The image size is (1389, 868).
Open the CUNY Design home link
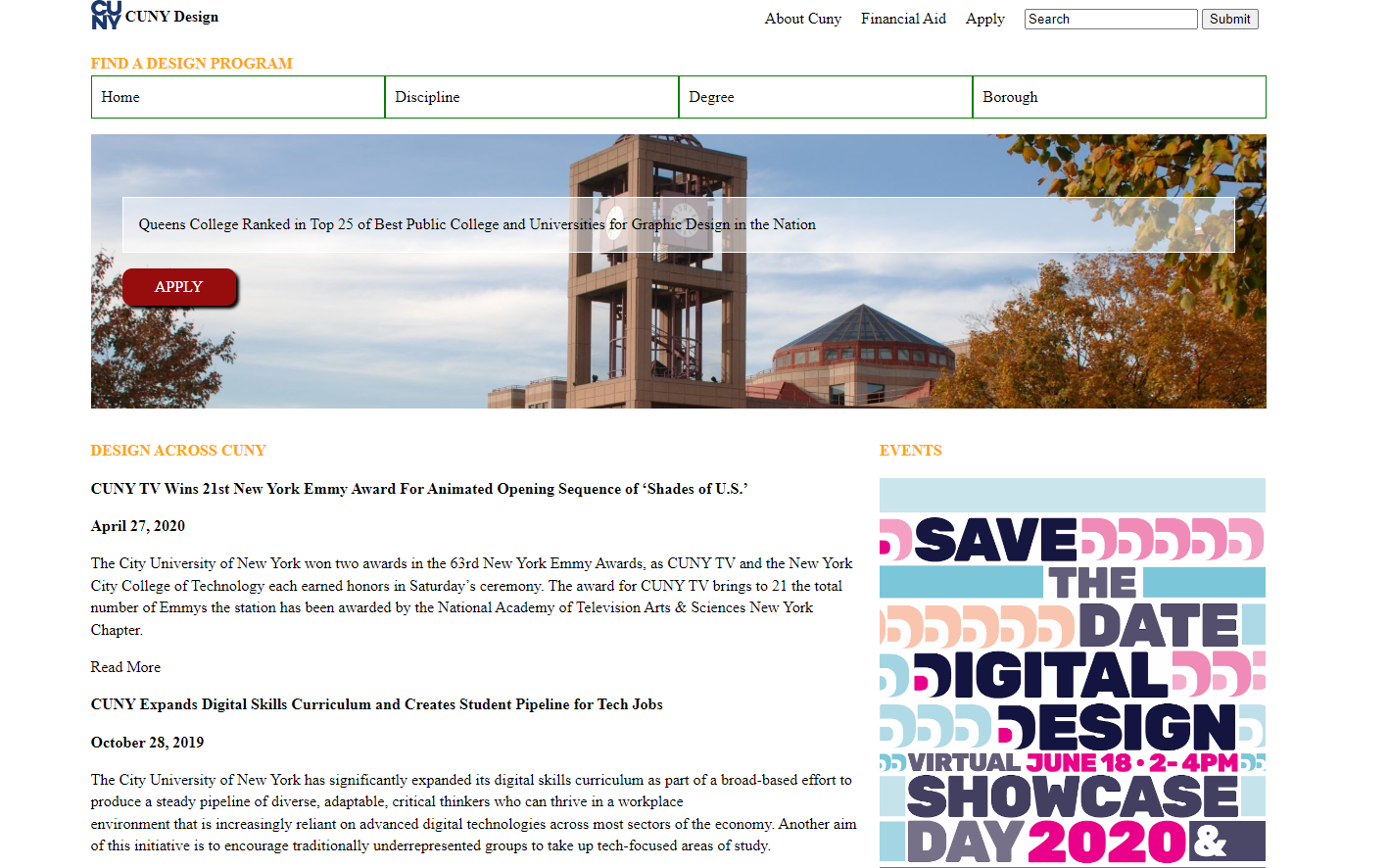click(171, 17)
